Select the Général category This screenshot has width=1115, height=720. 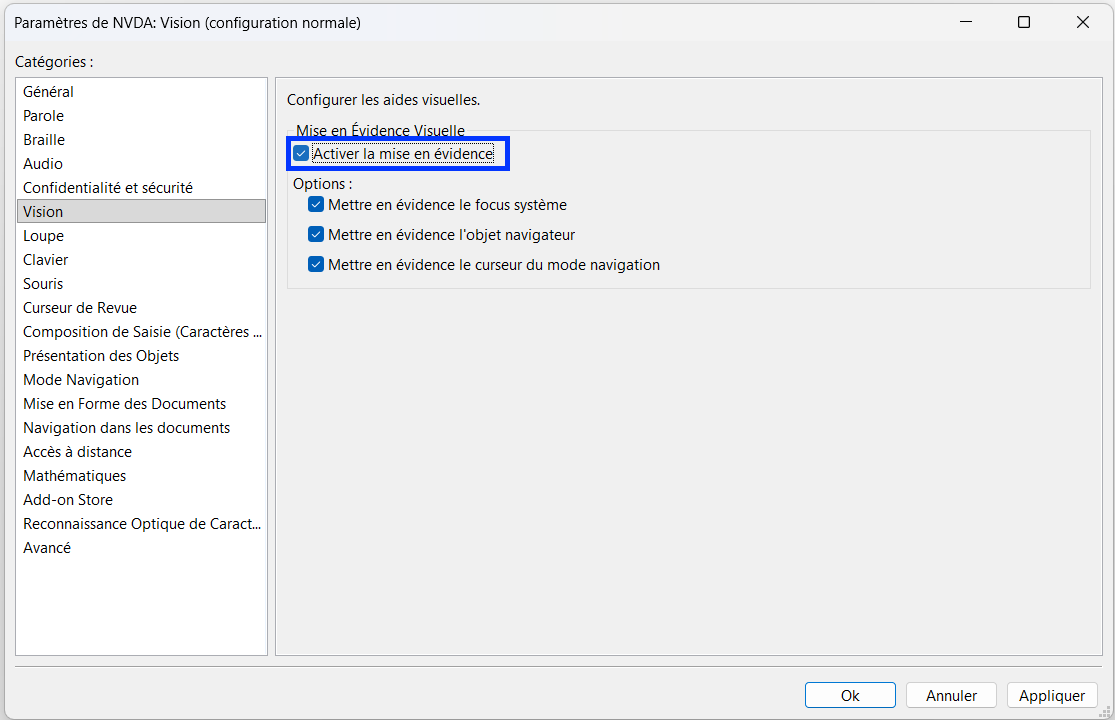(x=141, y=92)
